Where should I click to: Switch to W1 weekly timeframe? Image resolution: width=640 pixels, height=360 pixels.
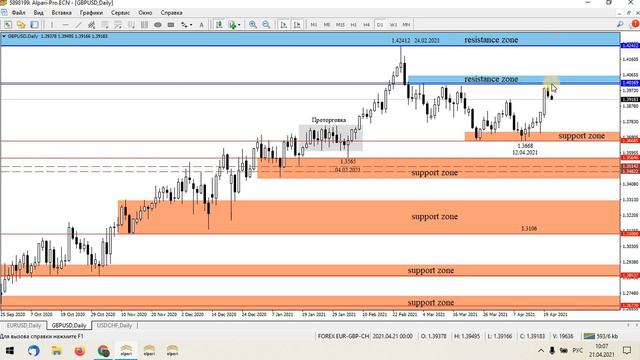(x=393, y=25)
